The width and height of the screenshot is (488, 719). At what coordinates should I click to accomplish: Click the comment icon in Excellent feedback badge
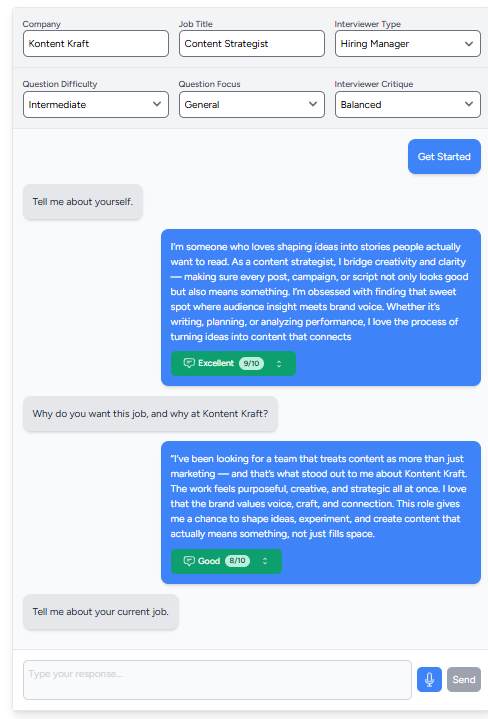pos(189,363)
